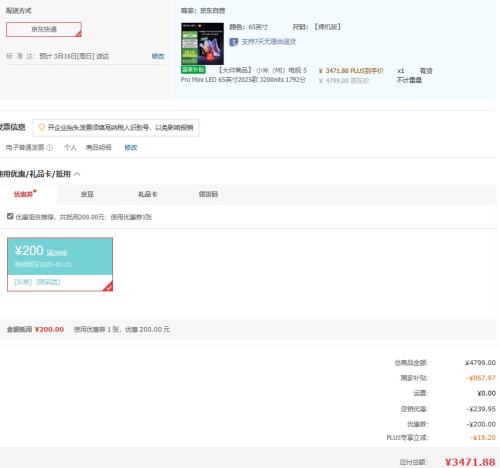Toggle the 优惠组合推荐 checkbox
This screenshot has height=468, width=500.
10,216
